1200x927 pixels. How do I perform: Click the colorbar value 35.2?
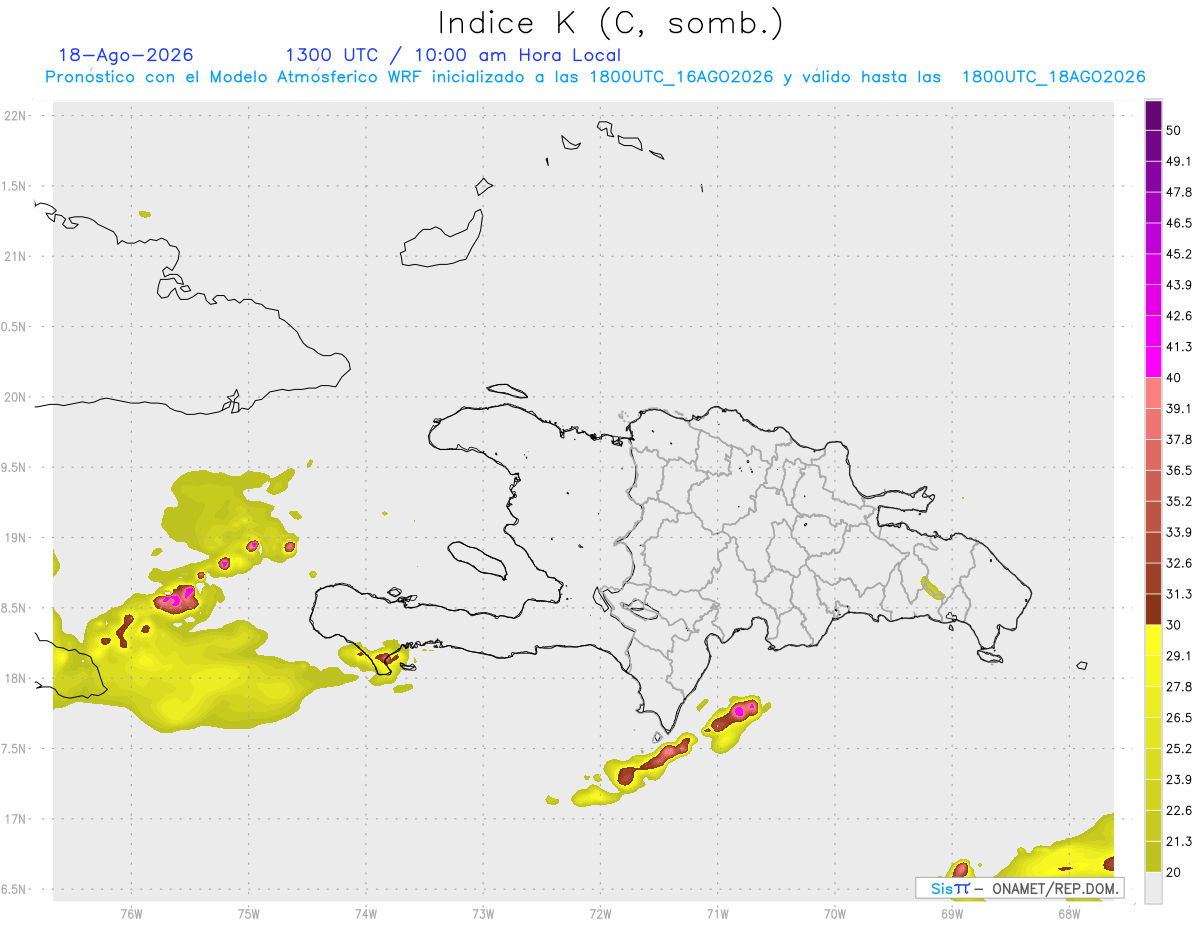(1180, 502)
